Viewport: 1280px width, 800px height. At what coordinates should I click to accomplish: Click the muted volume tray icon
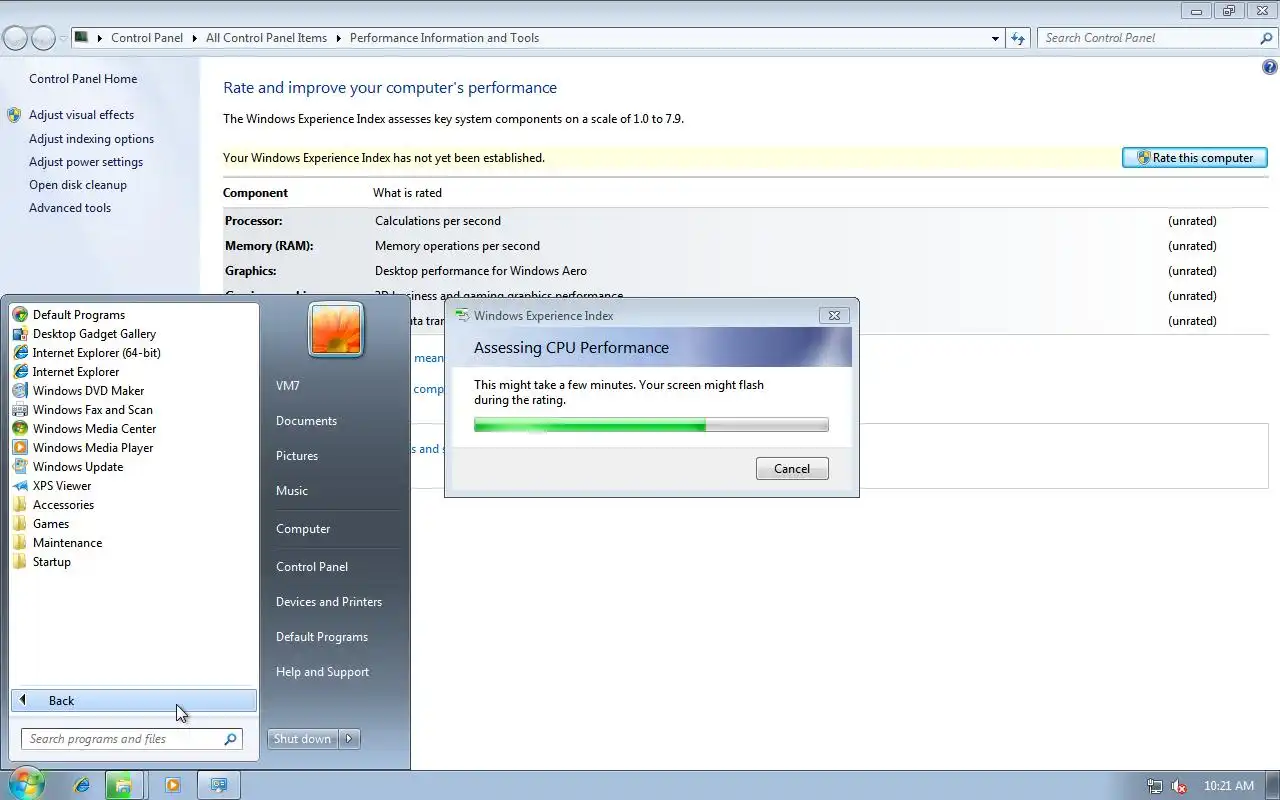(1180, 787)
